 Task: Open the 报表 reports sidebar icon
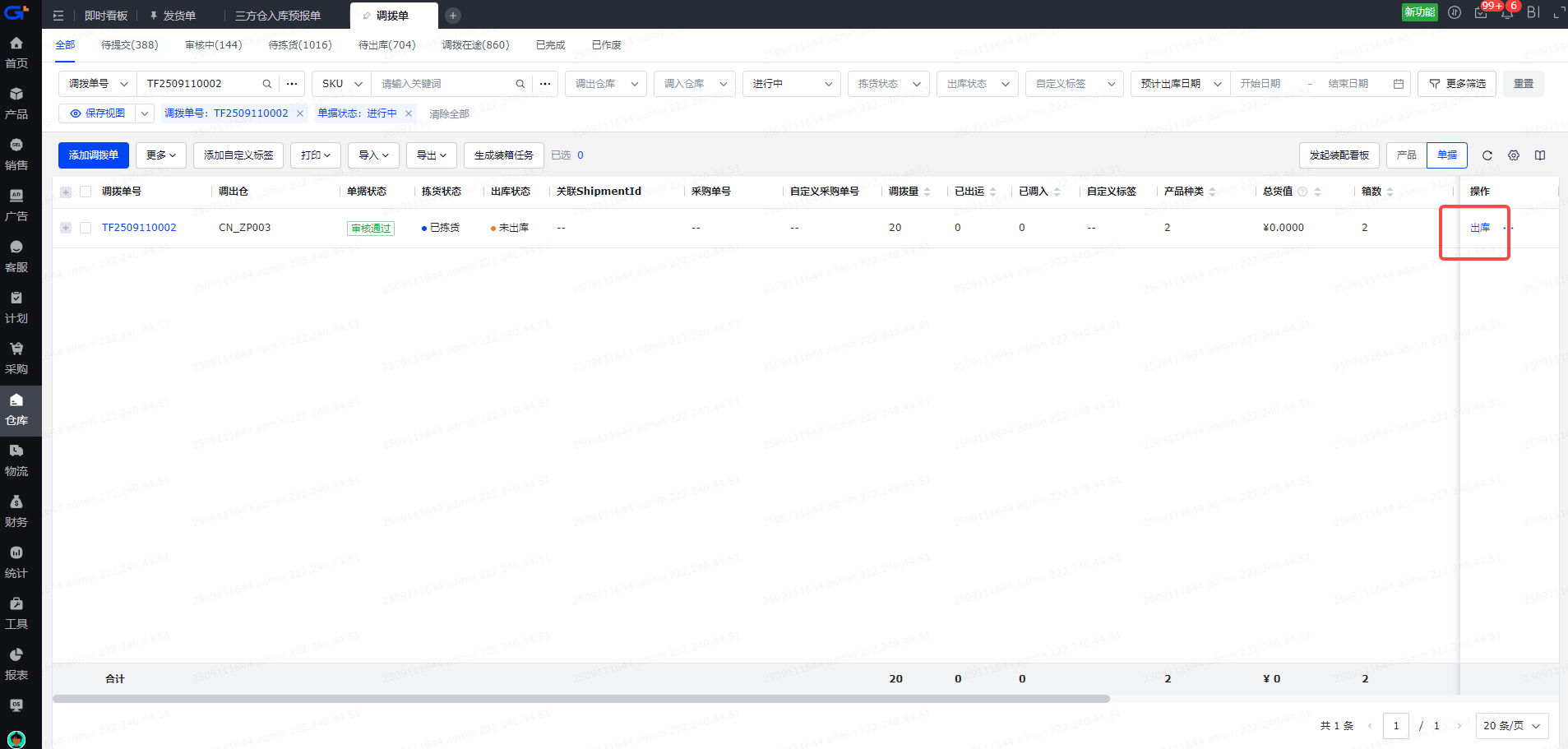point(16,664)
